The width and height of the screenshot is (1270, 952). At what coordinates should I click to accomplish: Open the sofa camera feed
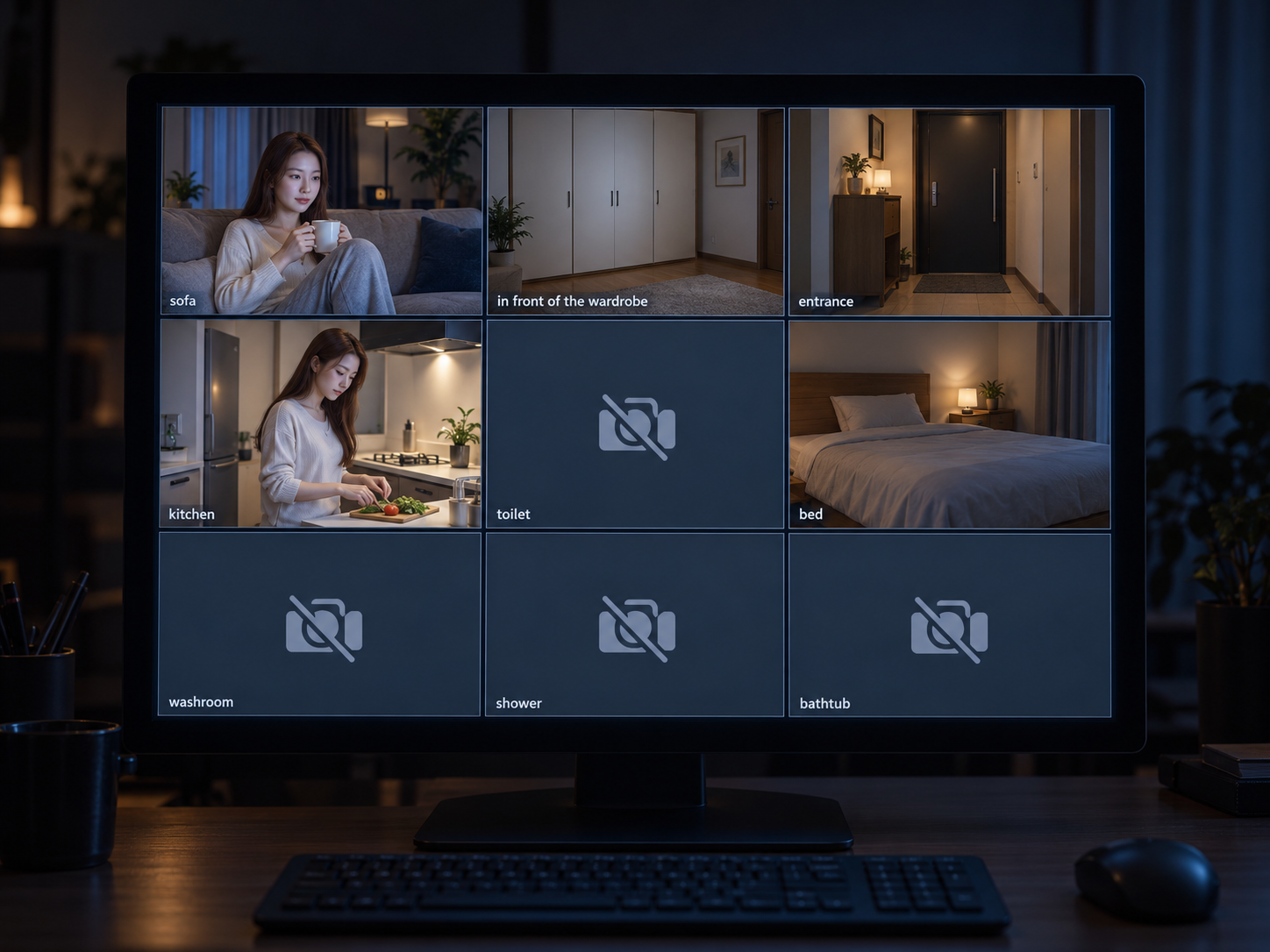pyautogui.click(x=322, y=210)
